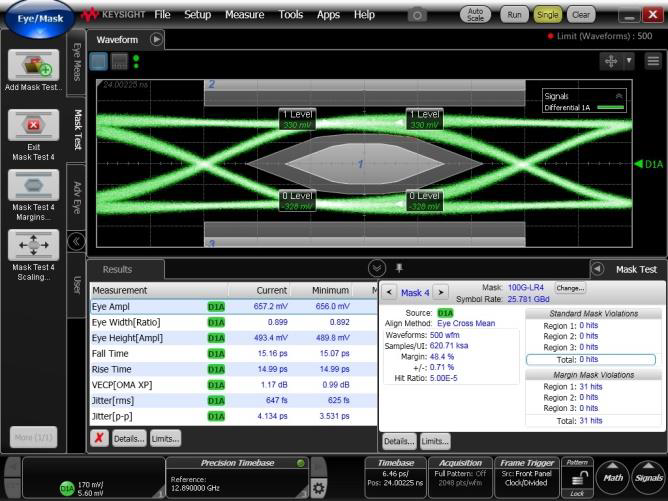Delete measurement with red X icon
Screen dimensions: 668x501
pyautogui.click(x=100, y=438)
